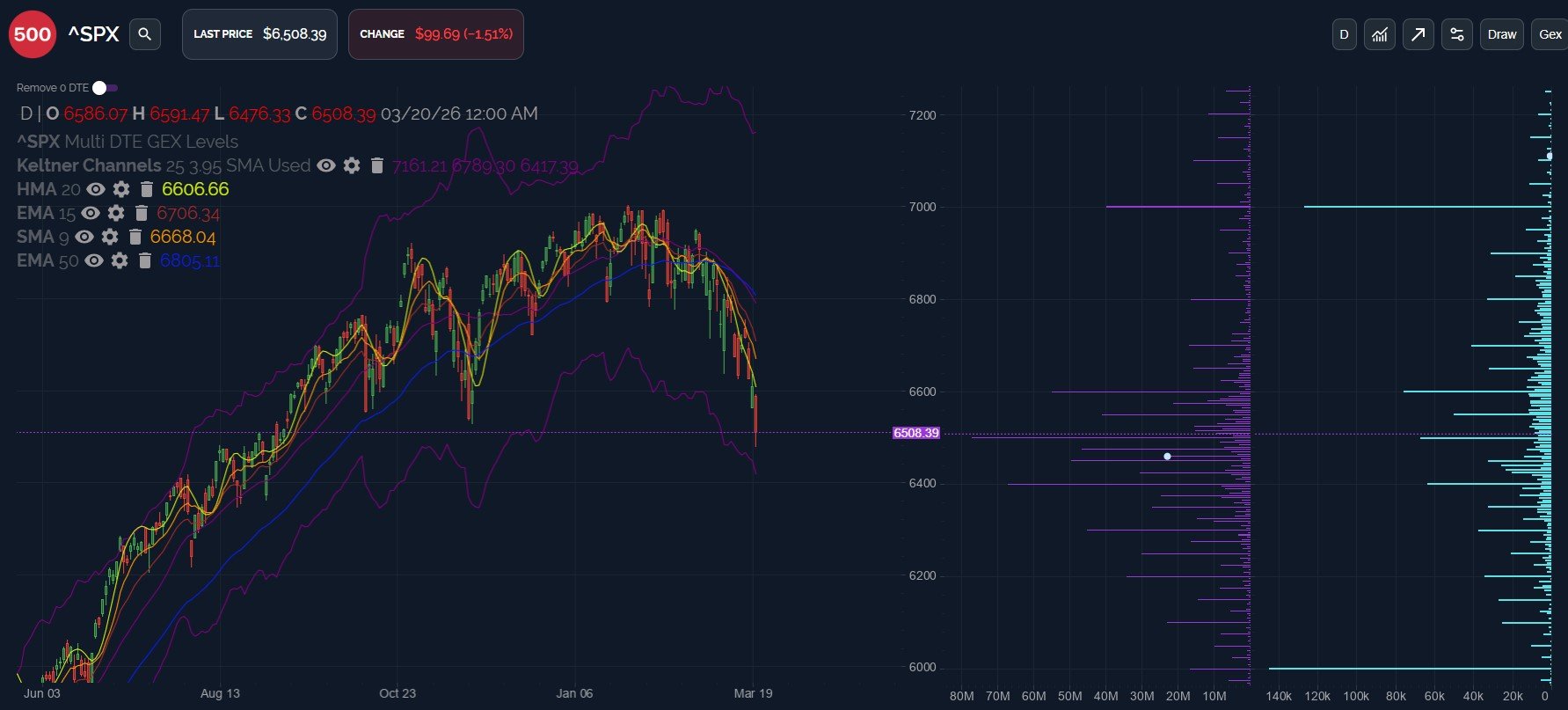Click the 140k axis label
1568x710 pixels.
(1279, 696)
